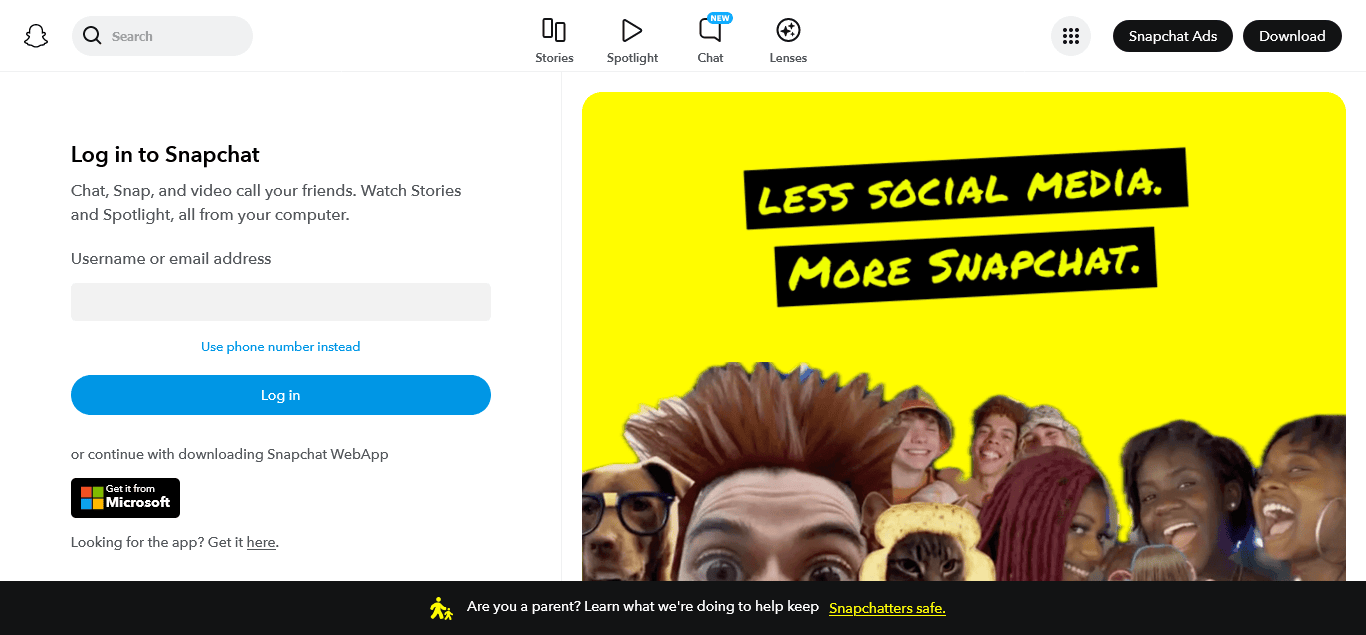
Task: Click the NEW badge on Chat
Action: (x=720, y=18)
